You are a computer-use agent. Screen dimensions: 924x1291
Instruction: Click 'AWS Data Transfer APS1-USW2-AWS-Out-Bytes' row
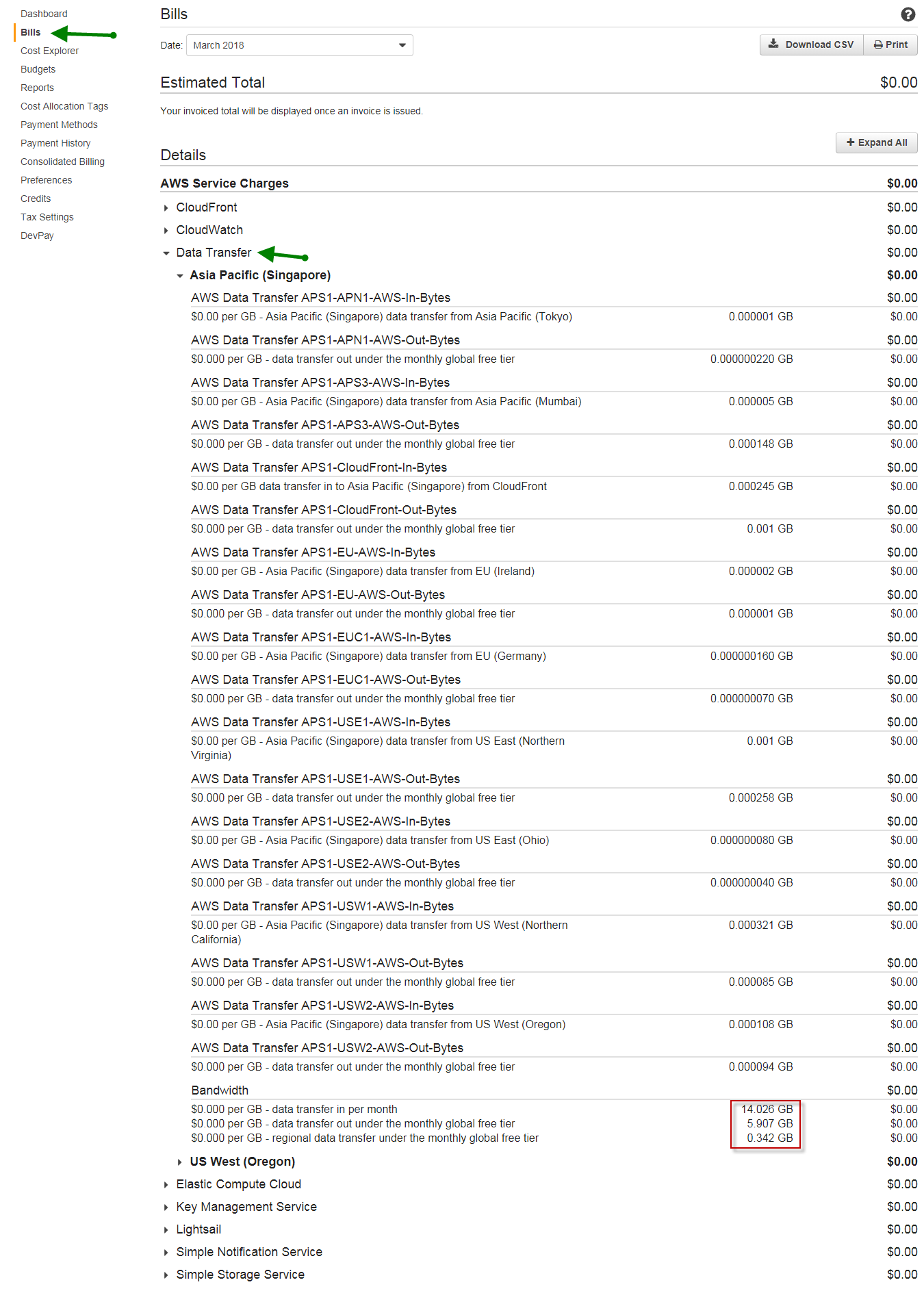click(x=554, y=1048)
